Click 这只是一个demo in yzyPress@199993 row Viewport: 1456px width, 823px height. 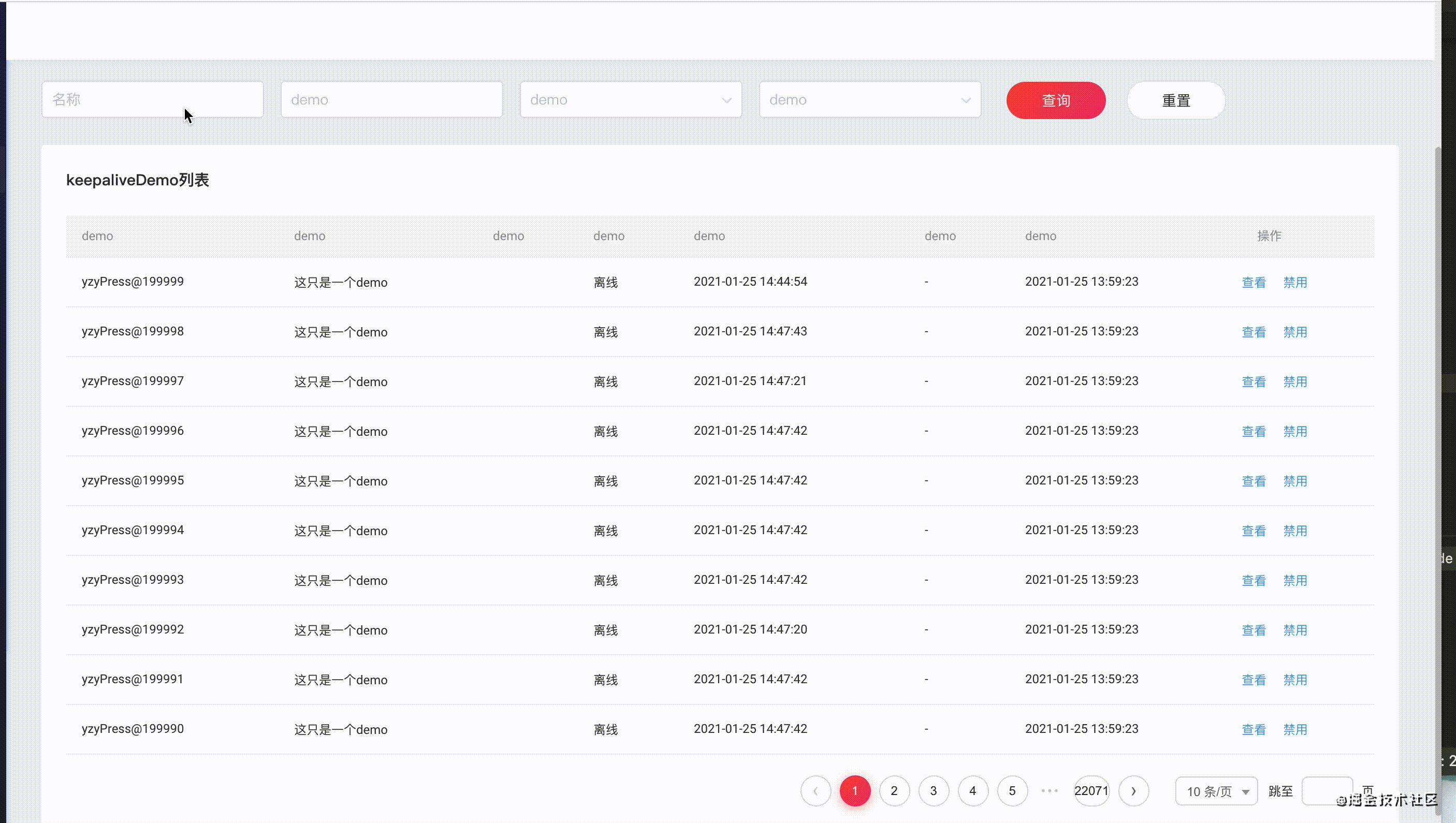[341, 581]
